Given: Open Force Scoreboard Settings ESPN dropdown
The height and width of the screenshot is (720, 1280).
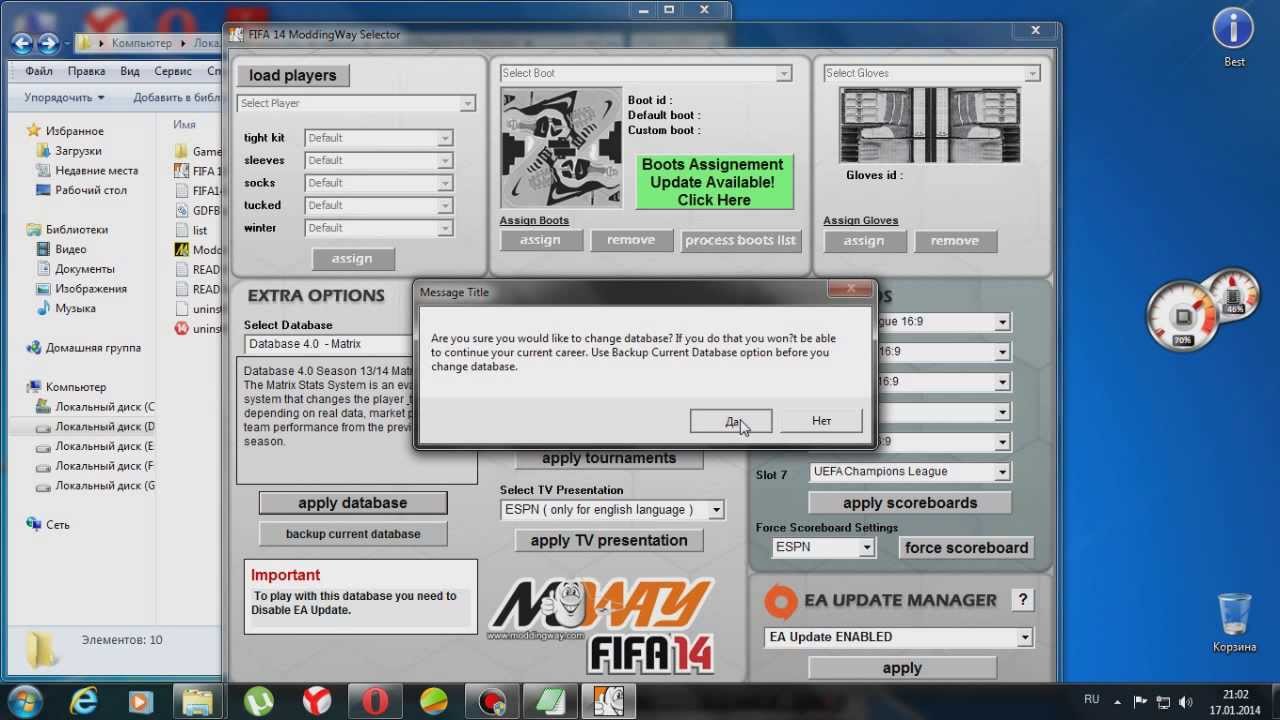Looking at the screenshot, I should 867,547.
